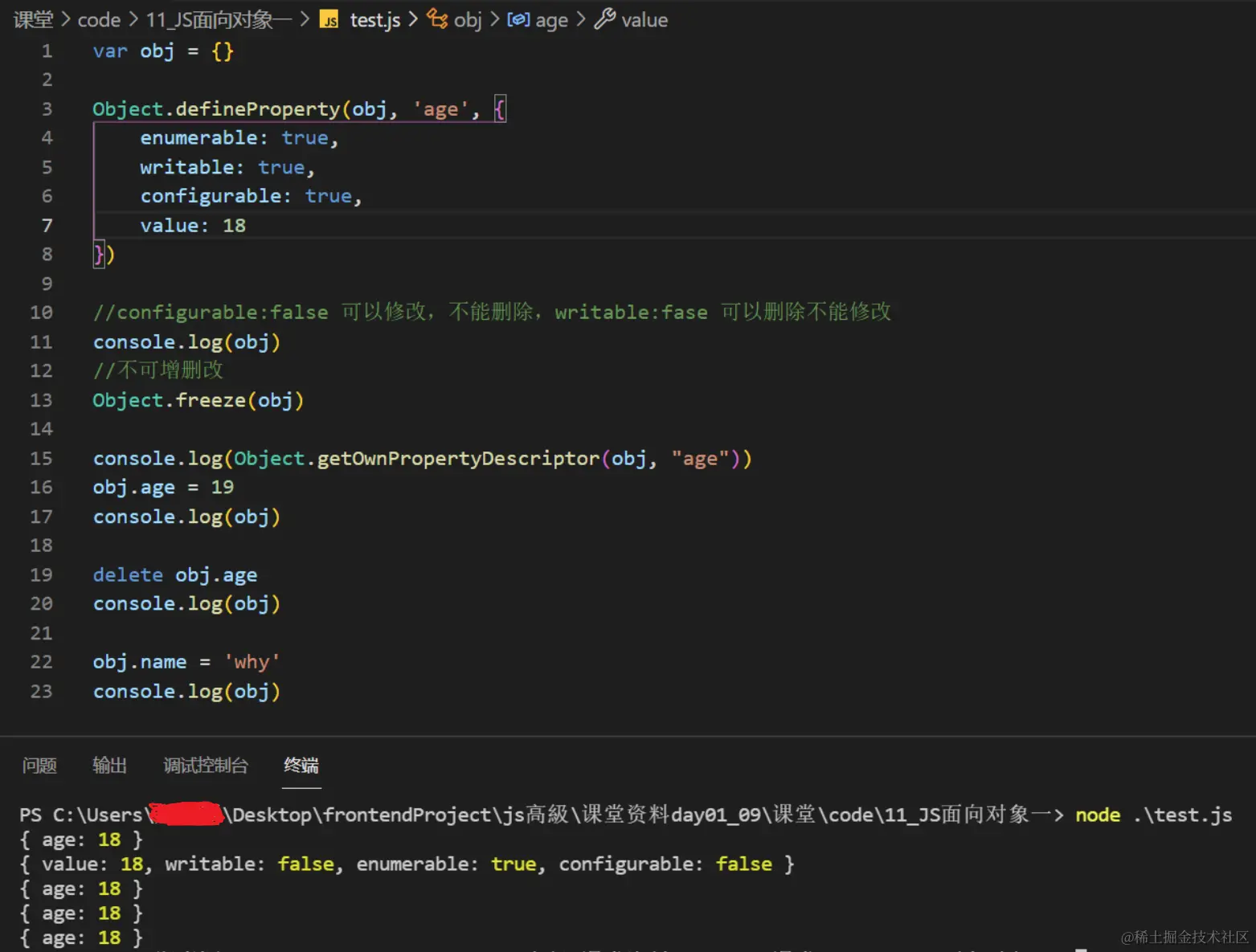Click the obj symbol icon in breadcrumb
Viewport: 1256px width, 952px height.
pos(437,18)
